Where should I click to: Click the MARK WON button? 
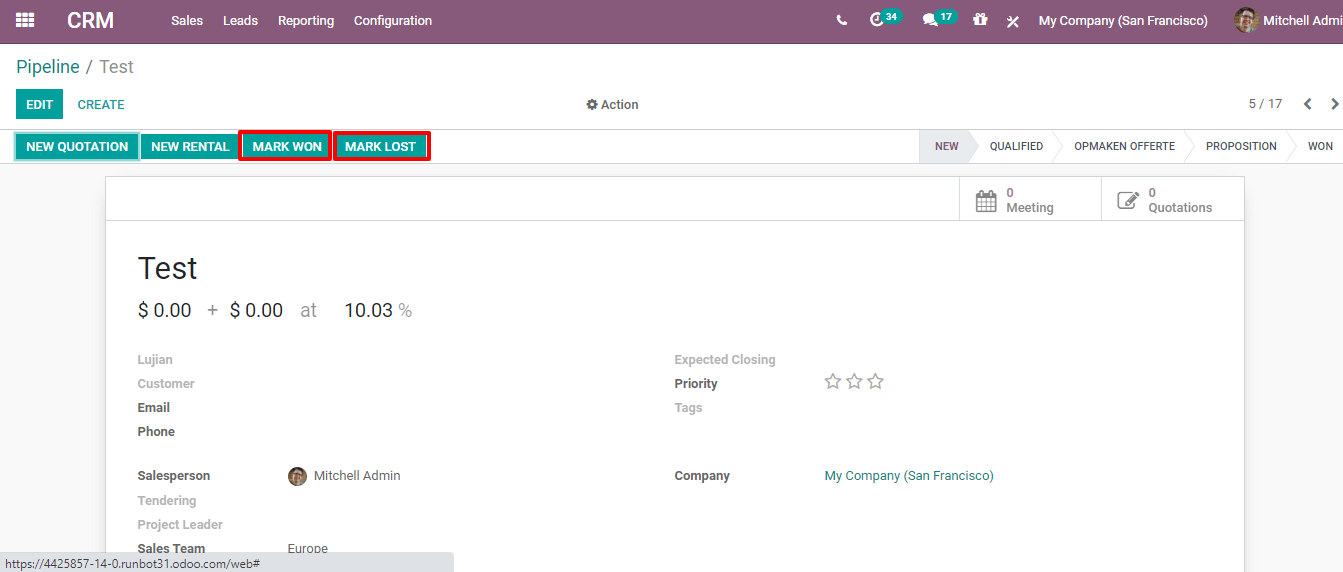pos(287,146)
